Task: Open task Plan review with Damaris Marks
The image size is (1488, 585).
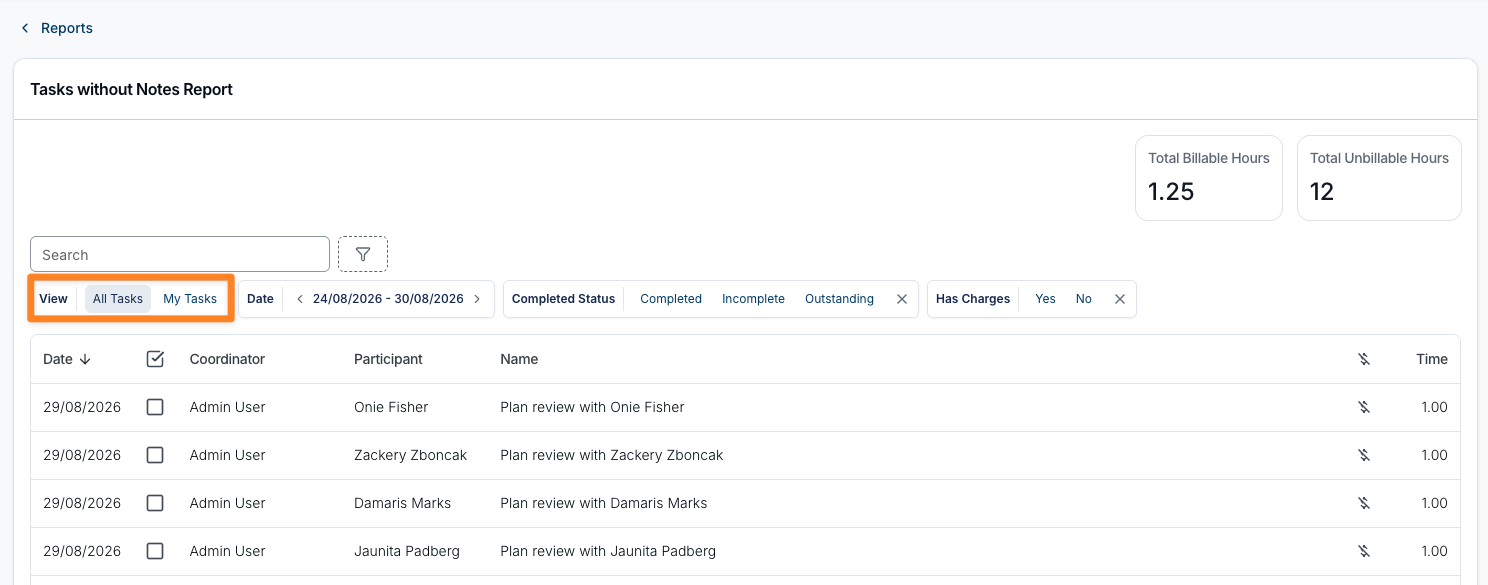Action: 604,503
